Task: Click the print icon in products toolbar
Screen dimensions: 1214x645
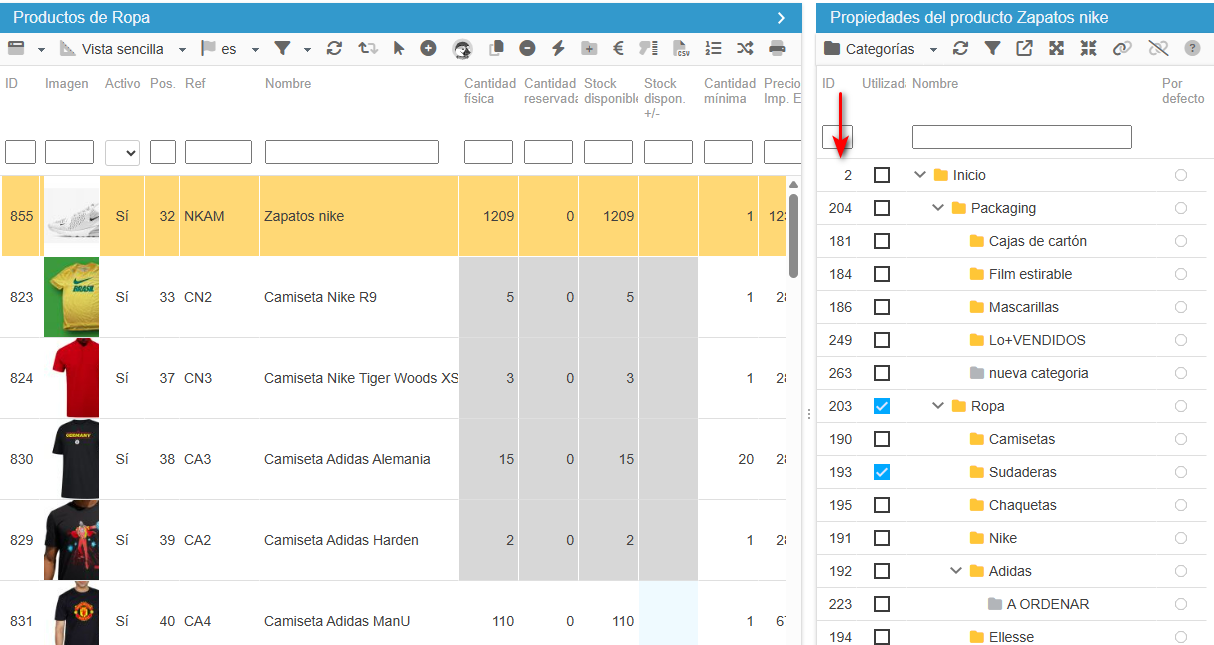Action: coord(777,48)
